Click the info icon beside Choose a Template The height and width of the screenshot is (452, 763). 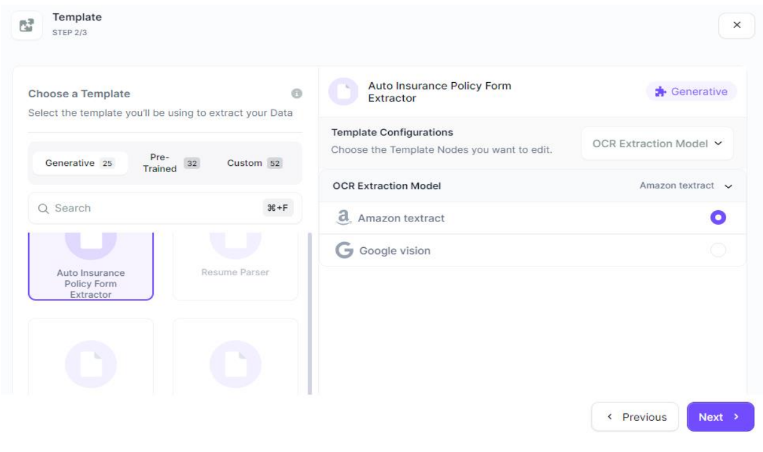[296, 94]
